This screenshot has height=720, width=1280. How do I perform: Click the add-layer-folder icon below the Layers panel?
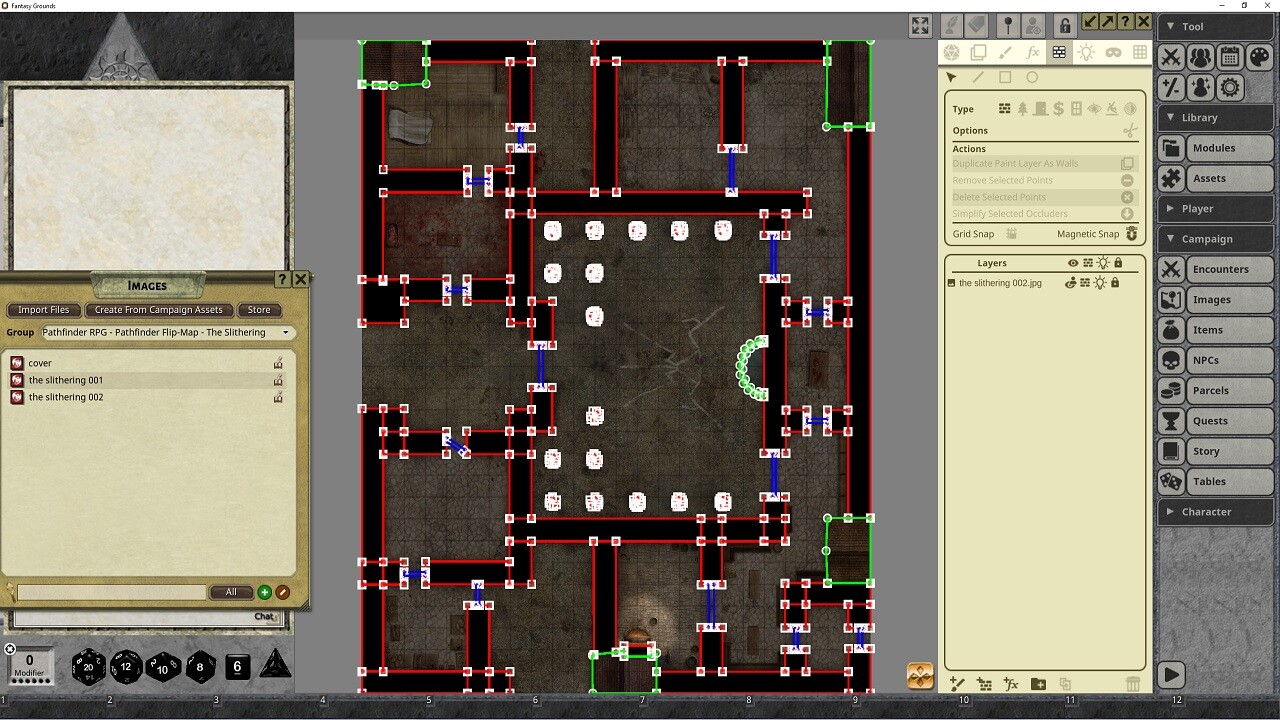[1038, 684]
